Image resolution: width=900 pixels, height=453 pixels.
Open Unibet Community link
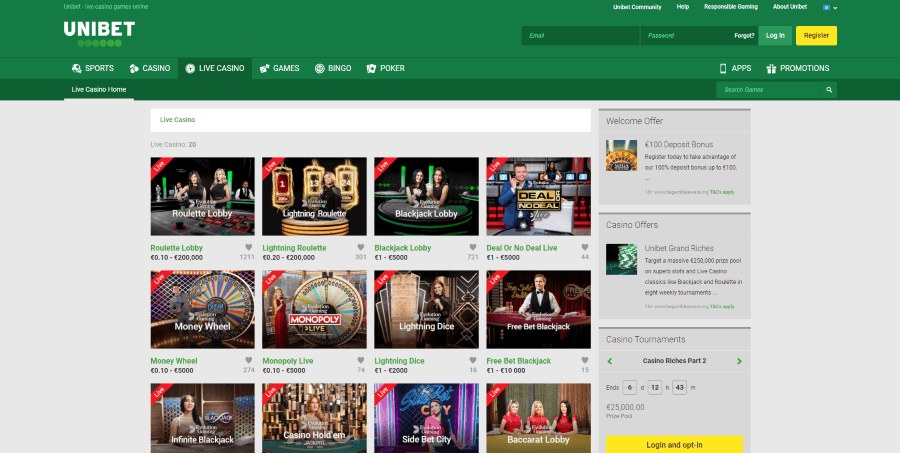pyautogui.click(x=637, y=7)
